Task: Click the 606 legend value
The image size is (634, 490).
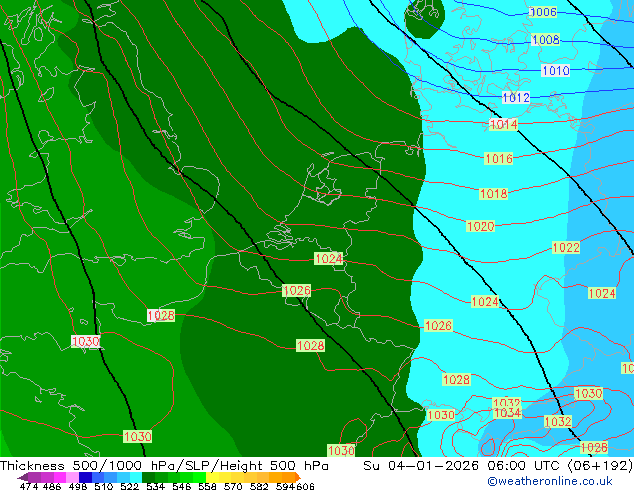Action: 304,486
